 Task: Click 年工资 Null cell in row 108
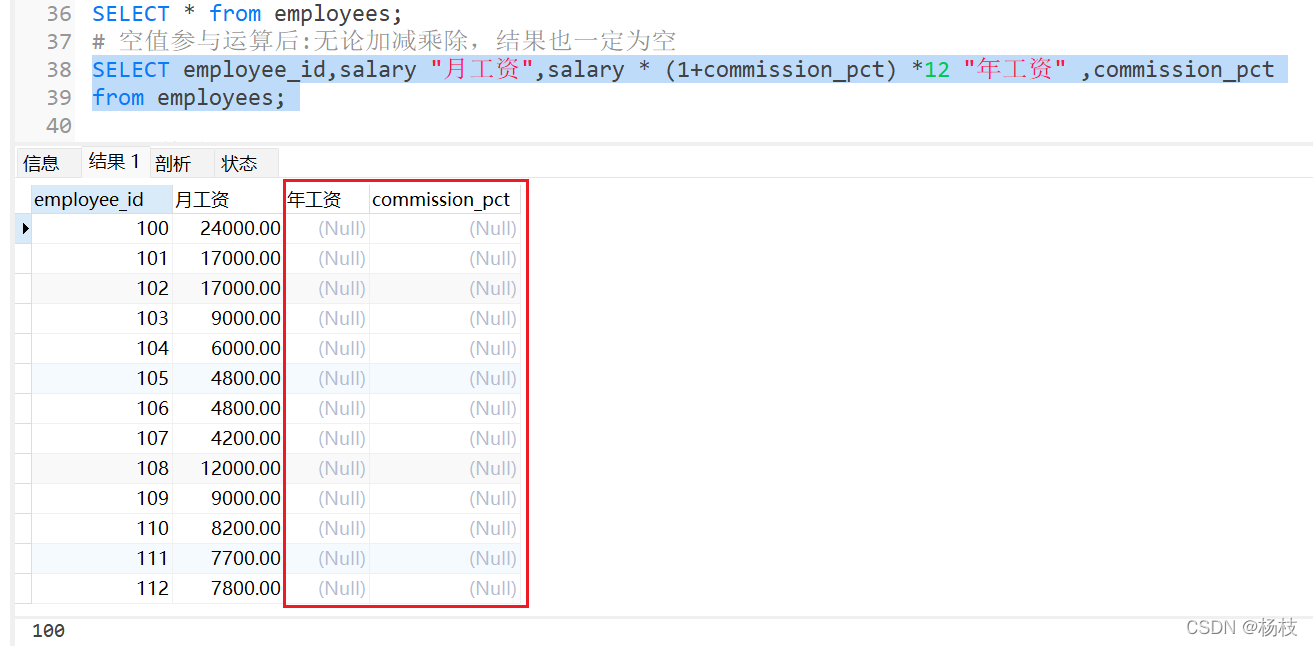[x=327, y=468]
